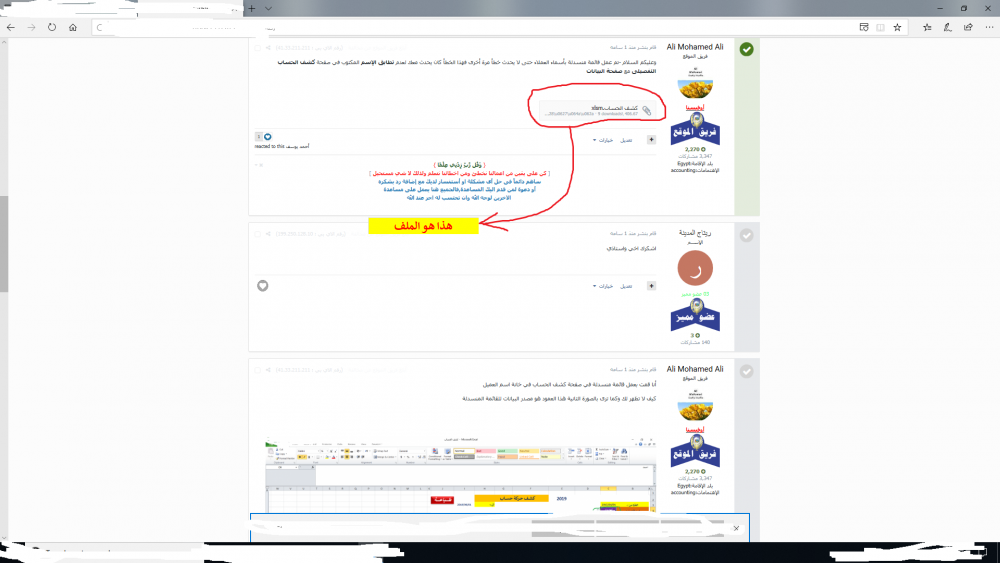
Task: Download the attached xlsm account statement file
Action: point(614,108)
